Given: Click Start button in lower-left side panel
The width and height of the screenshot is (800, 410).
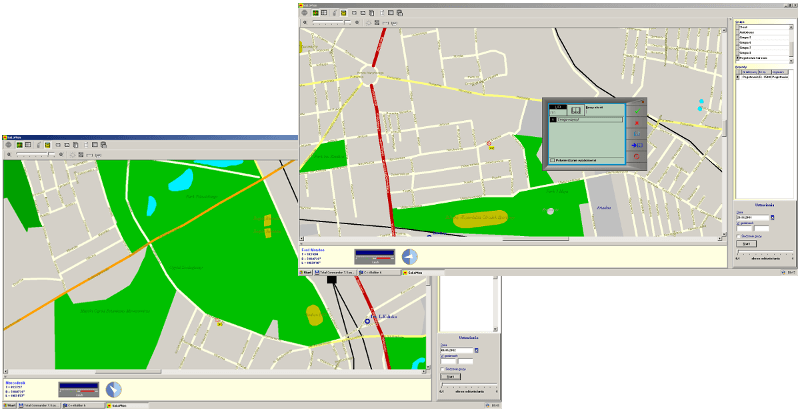Looking at the screenshot, I should 451,376.
